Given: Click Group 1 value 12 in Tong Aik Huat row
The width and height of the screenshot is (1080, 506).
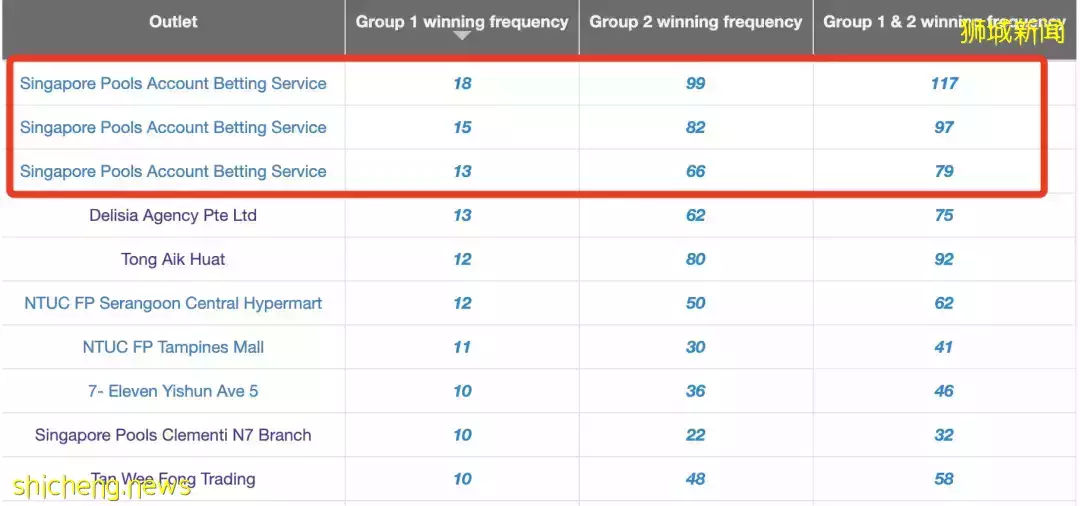Looking at the screenshot, I should [x=462, y=260].
